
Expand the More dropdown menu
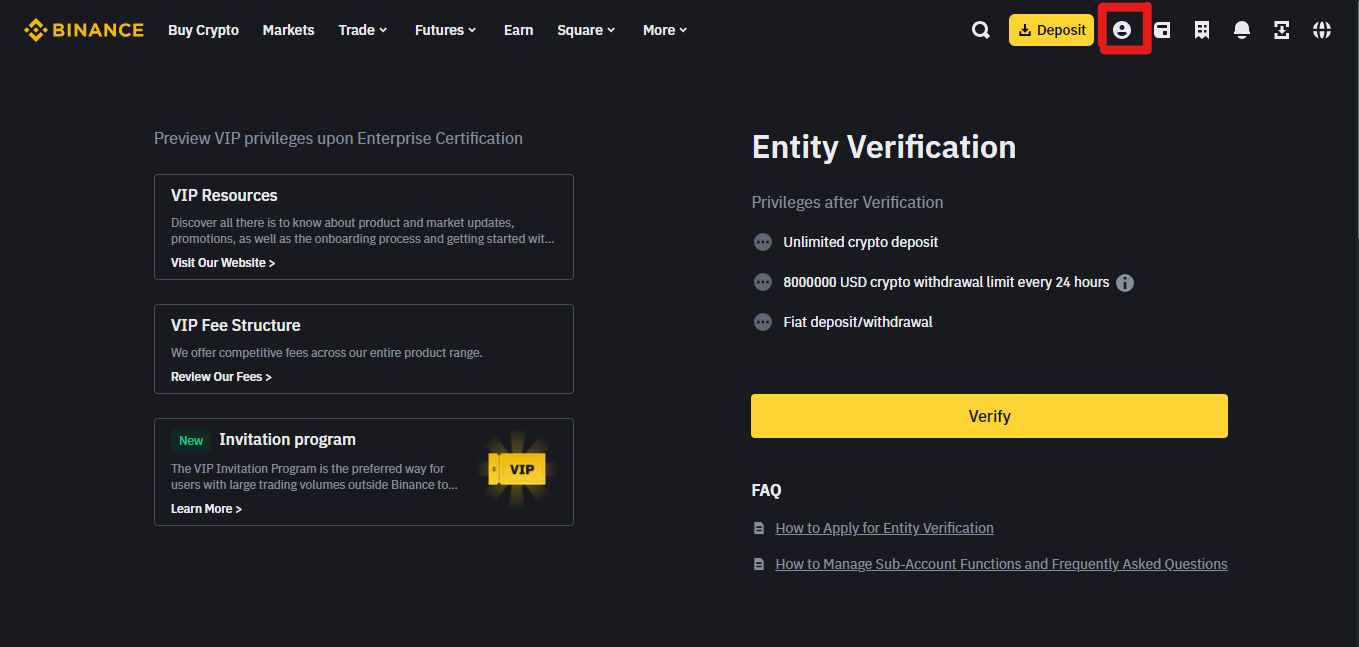pyautogui.click(x=665, y=30)
